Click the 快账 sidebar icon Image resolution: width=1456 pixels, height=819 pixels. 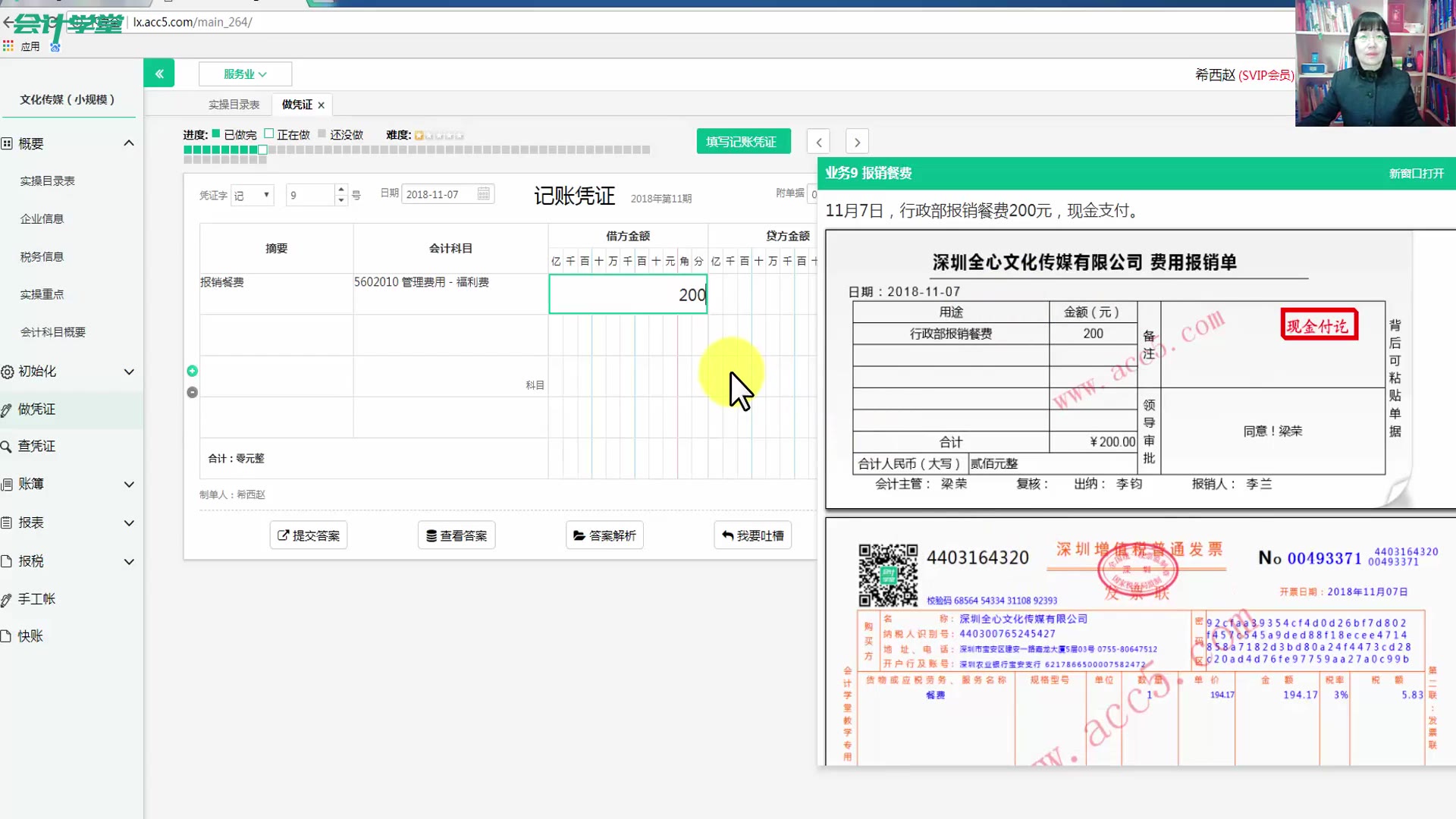[29, 635]
